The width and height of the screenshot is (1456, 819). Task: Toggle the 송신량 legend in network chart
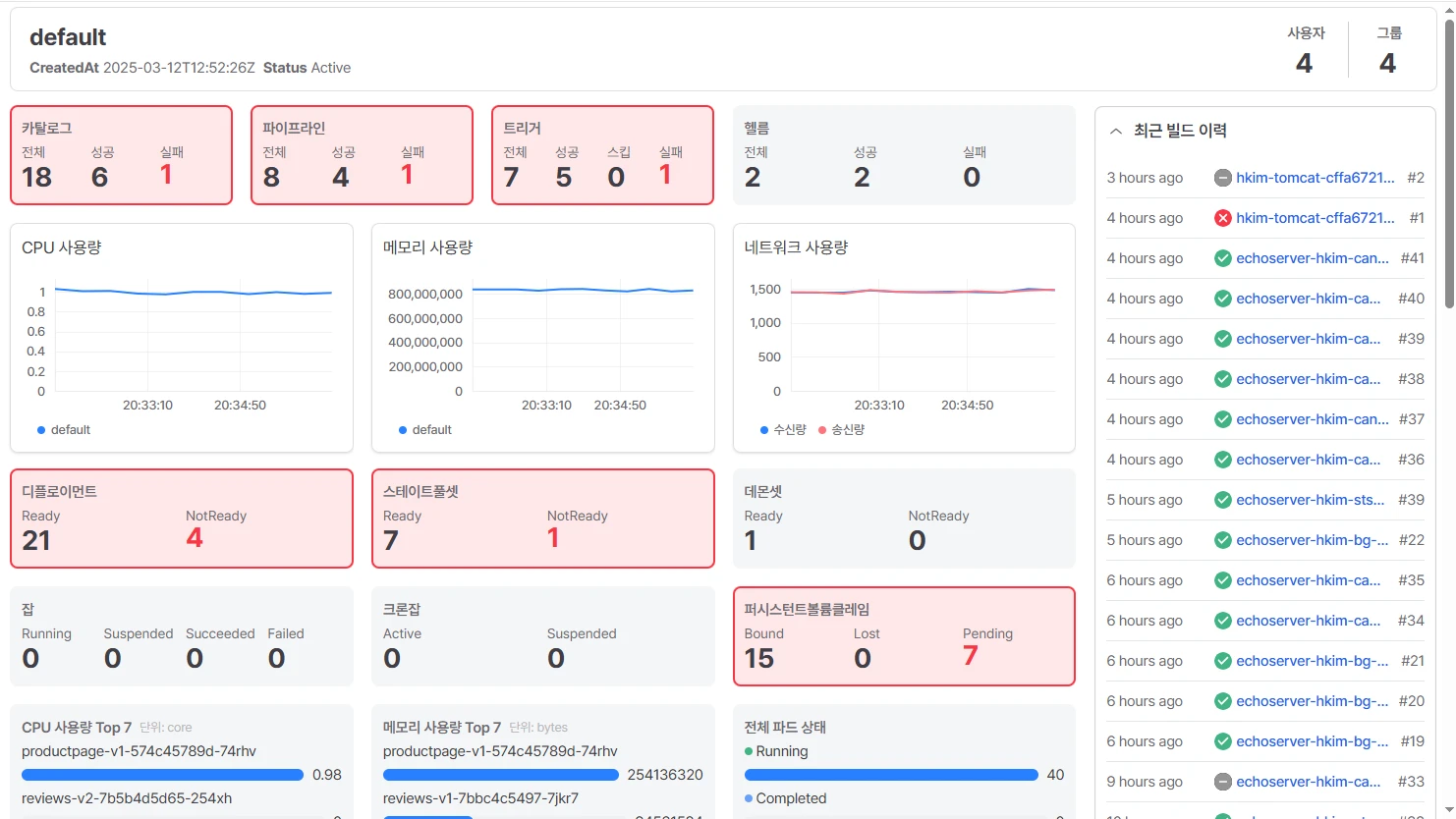point(841,430)
